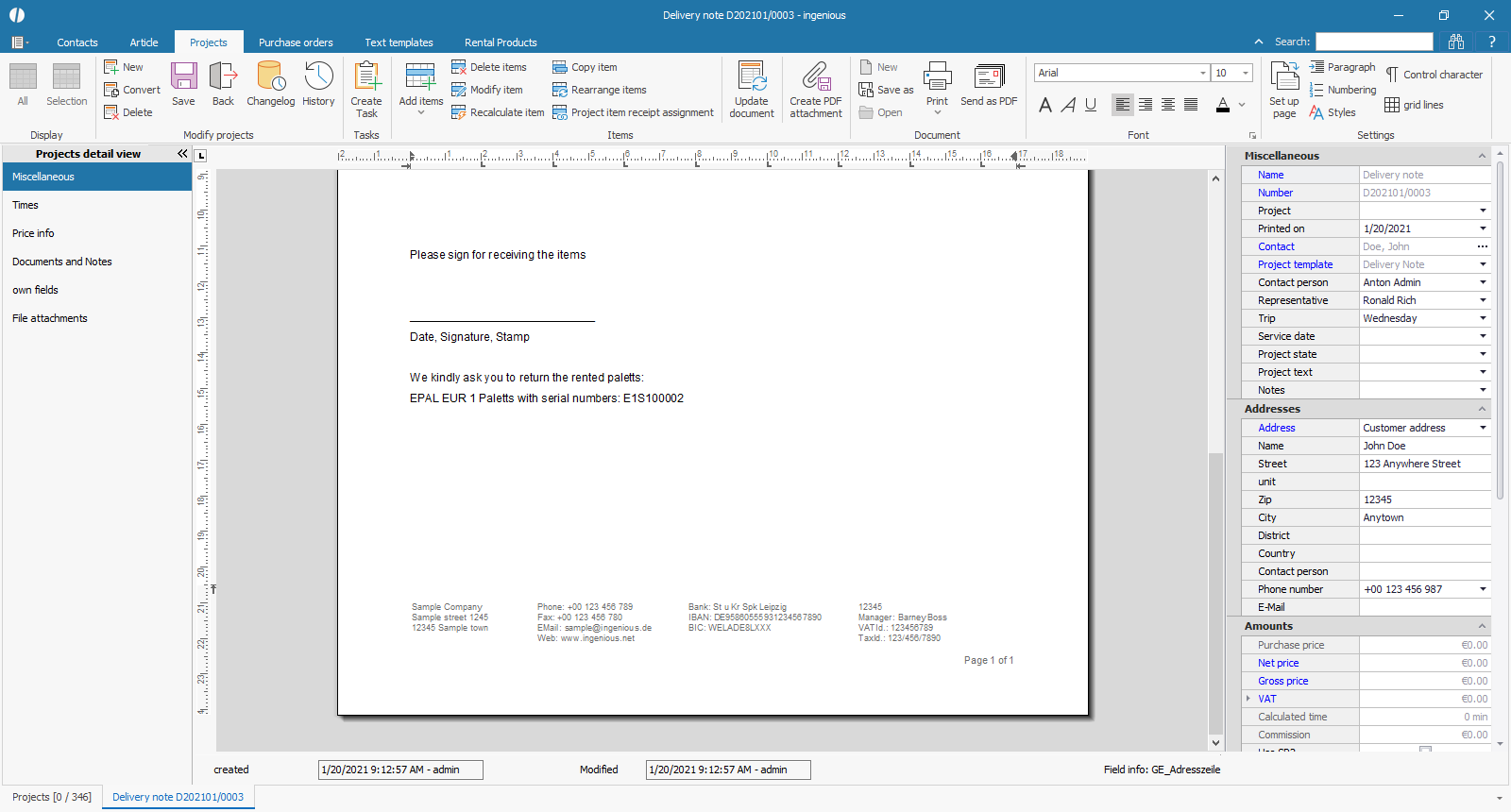Open the font color picker
Image resolution: width=1511 pixels, height=812 pixels.
1242,105
